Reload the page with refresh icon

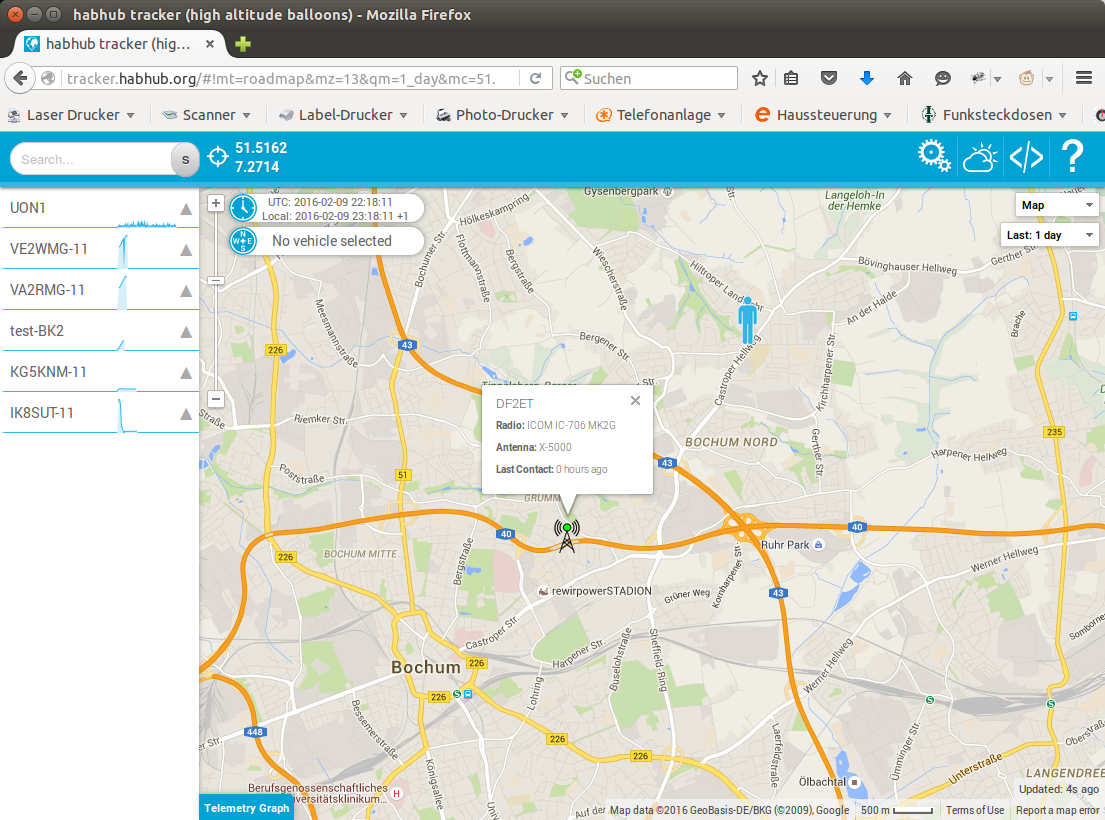(536, 78)
